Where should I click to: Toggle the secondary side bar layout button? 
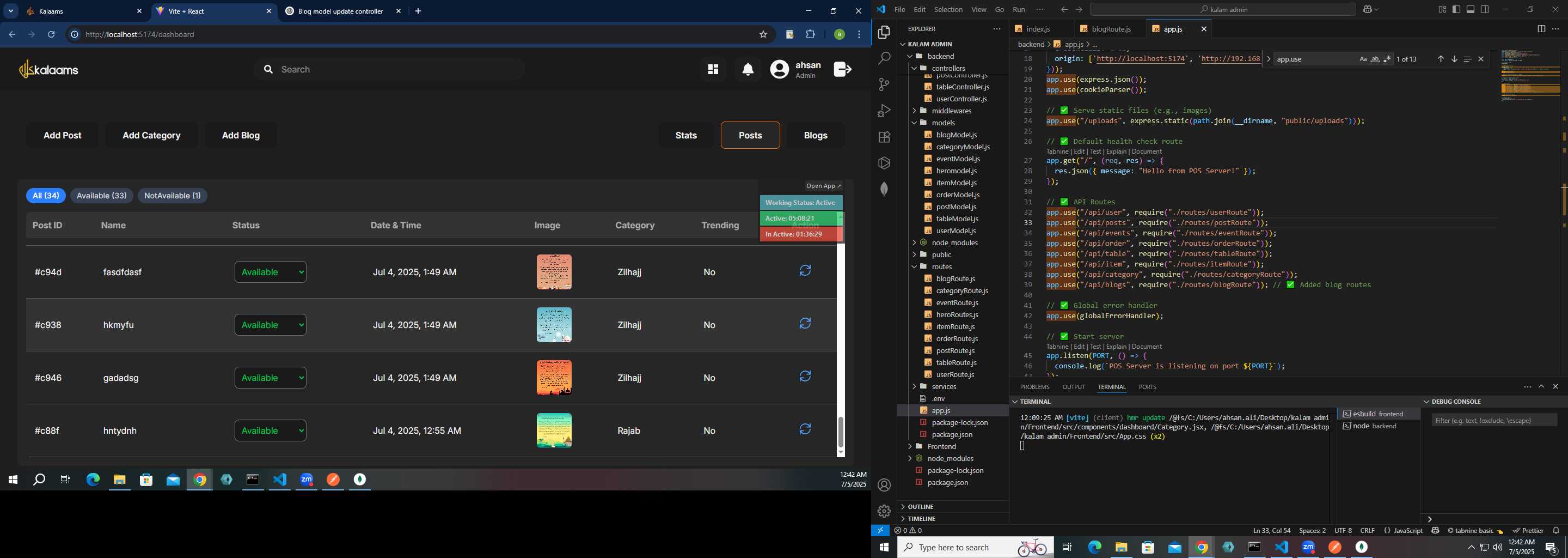point(1485,10)
